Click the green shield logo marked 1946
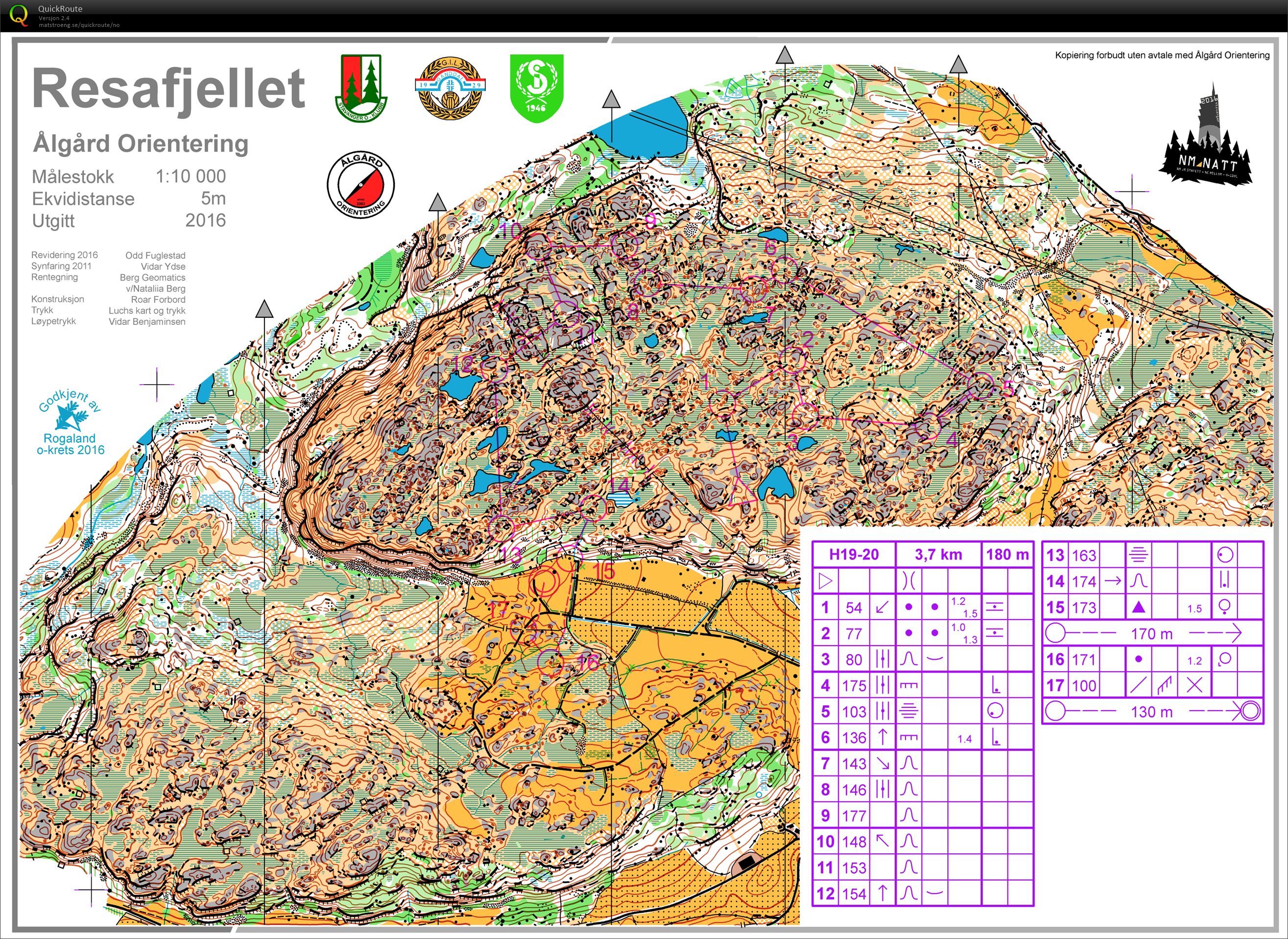 coord(536,88)
